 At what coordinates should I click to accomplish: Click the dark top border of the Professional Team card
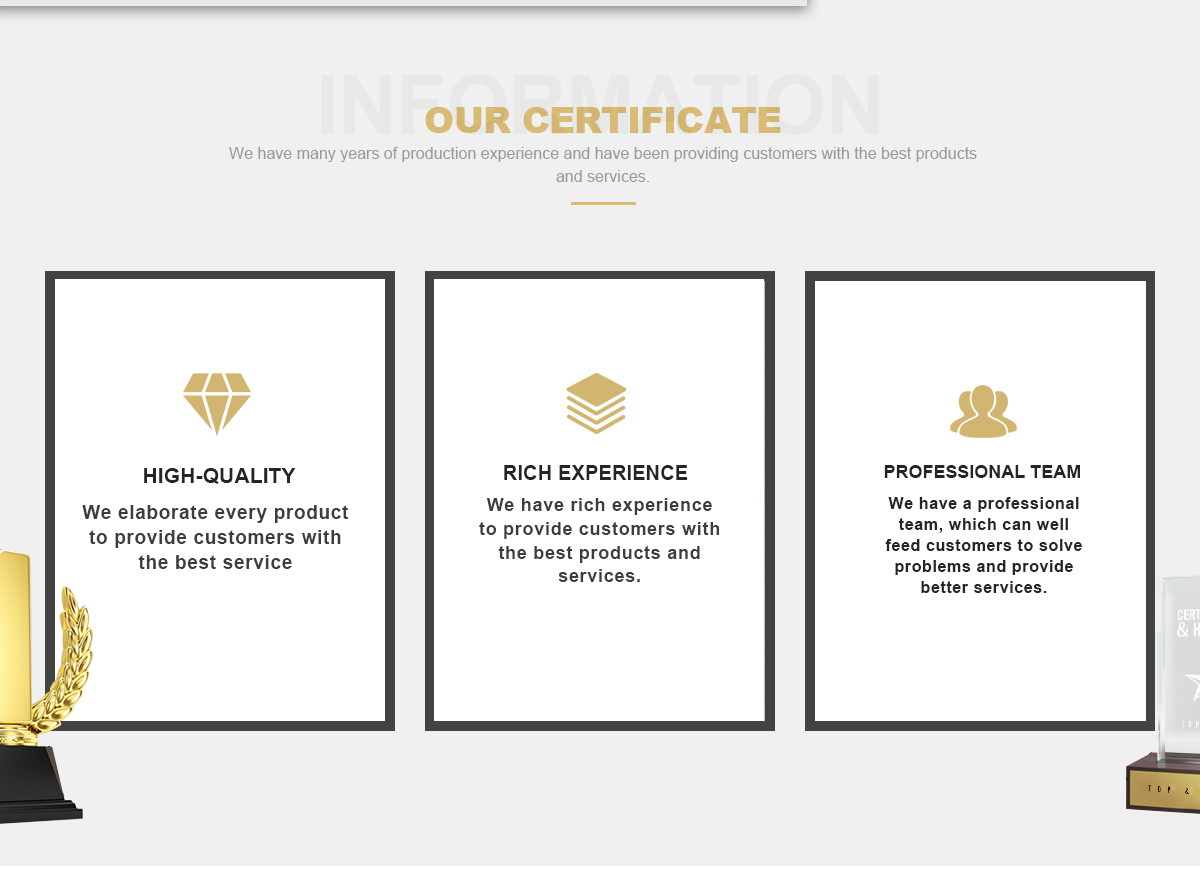[980, 276]
